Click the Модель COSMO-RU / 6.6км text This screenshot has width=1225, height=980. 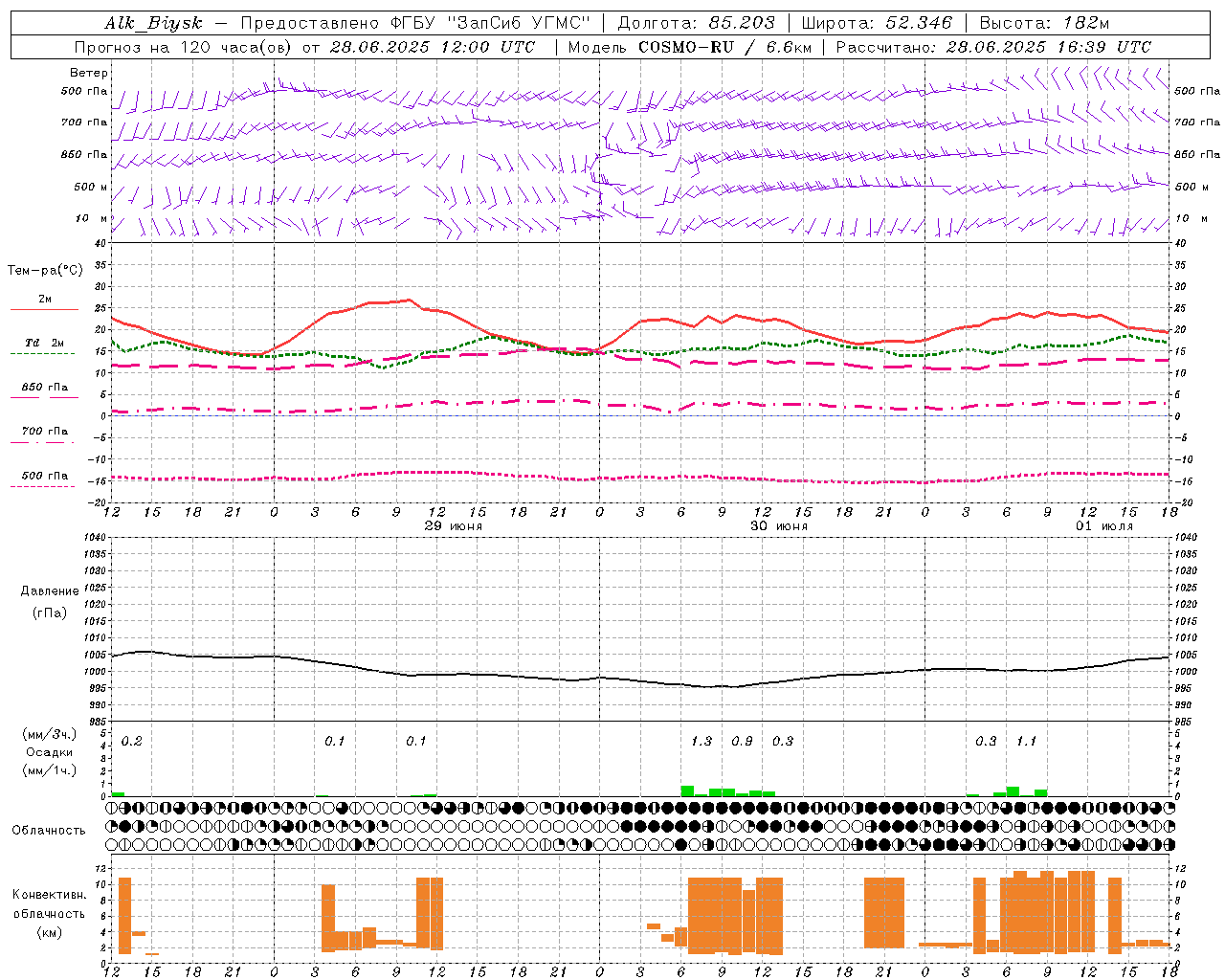(x=690, y=47)
